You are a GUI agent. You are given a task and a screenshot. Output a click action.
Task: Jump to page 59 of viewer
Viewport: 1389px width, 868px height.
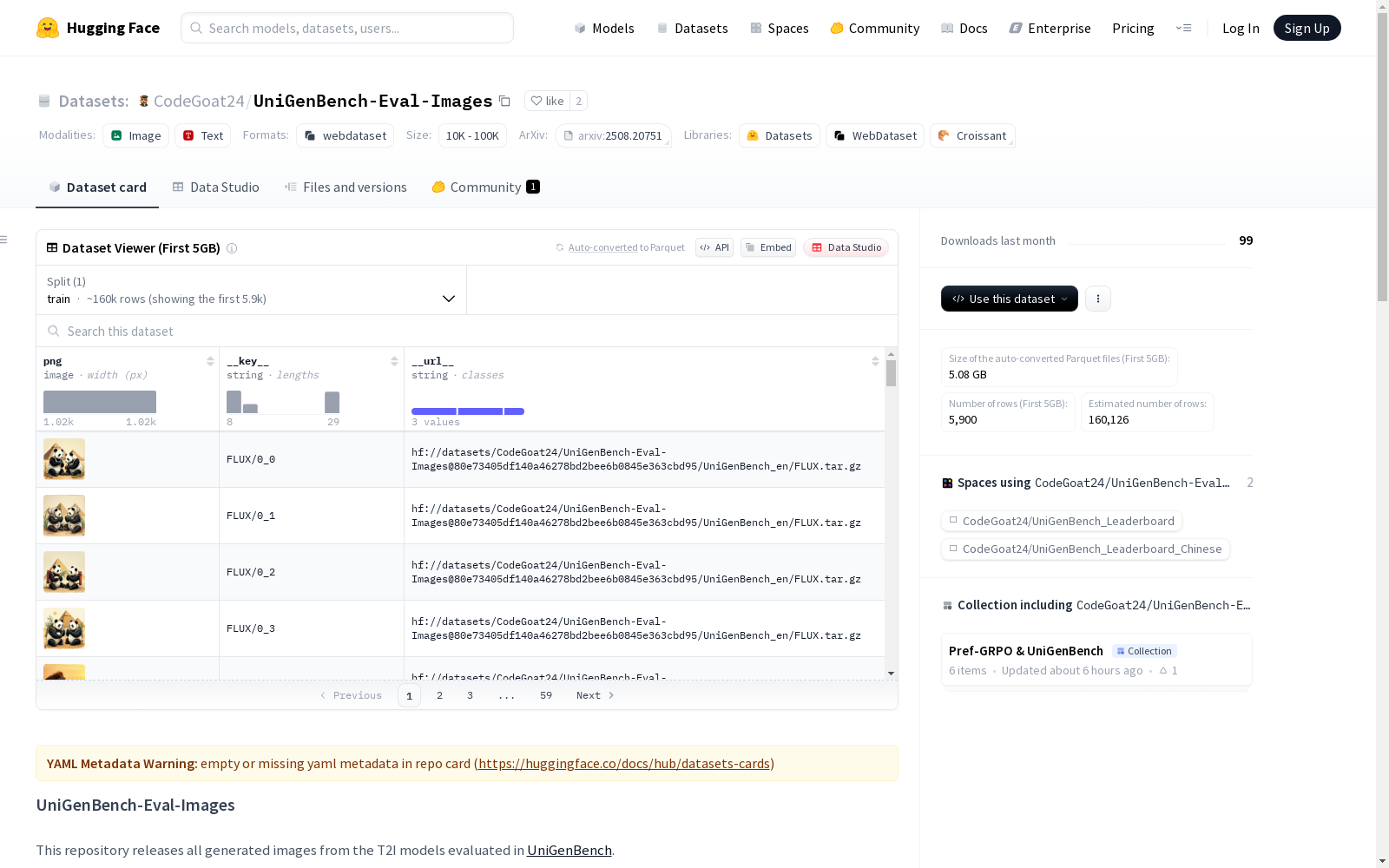pos(546,695)
